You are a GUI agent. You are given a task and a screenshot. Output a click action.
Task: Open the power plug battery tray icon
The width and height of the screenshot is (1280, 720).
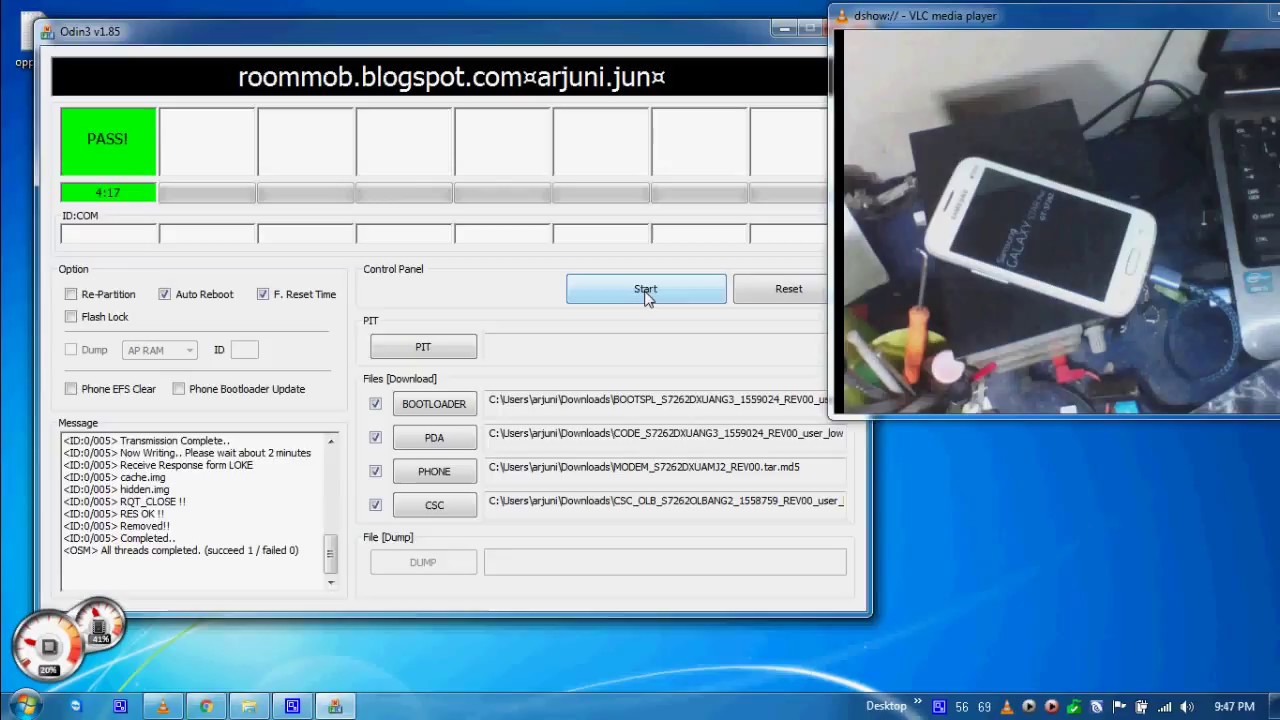click(x=1141, y=707)
